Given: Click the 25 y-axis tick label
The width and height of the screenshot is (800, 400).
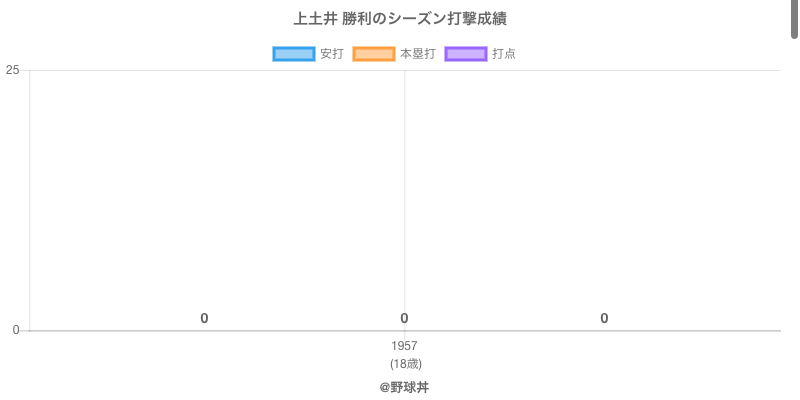Looking at the screenshot, I should tap(12, 70).
